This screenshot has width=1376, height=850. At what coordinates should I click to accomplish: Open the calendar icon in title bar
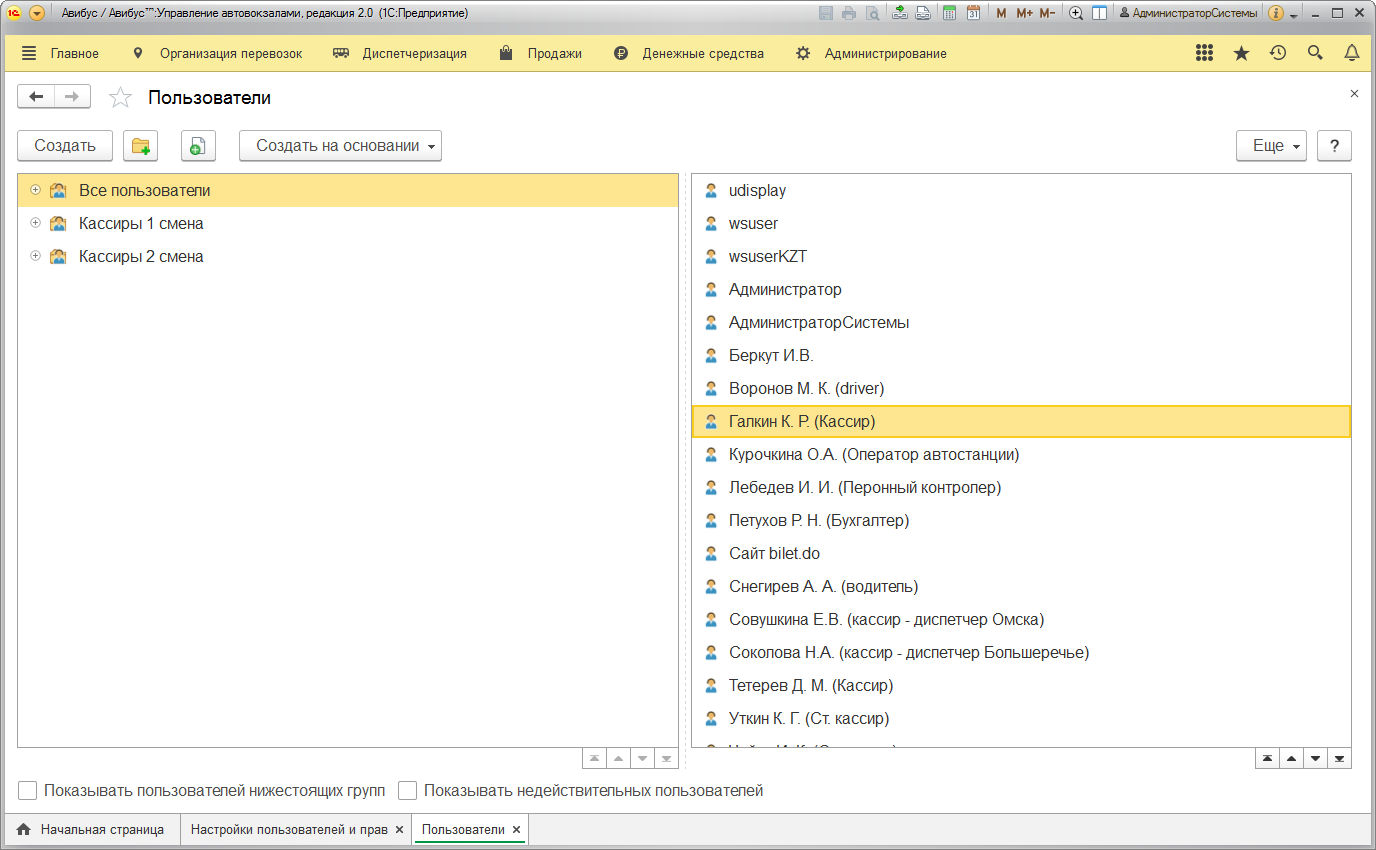click(973, 13)
